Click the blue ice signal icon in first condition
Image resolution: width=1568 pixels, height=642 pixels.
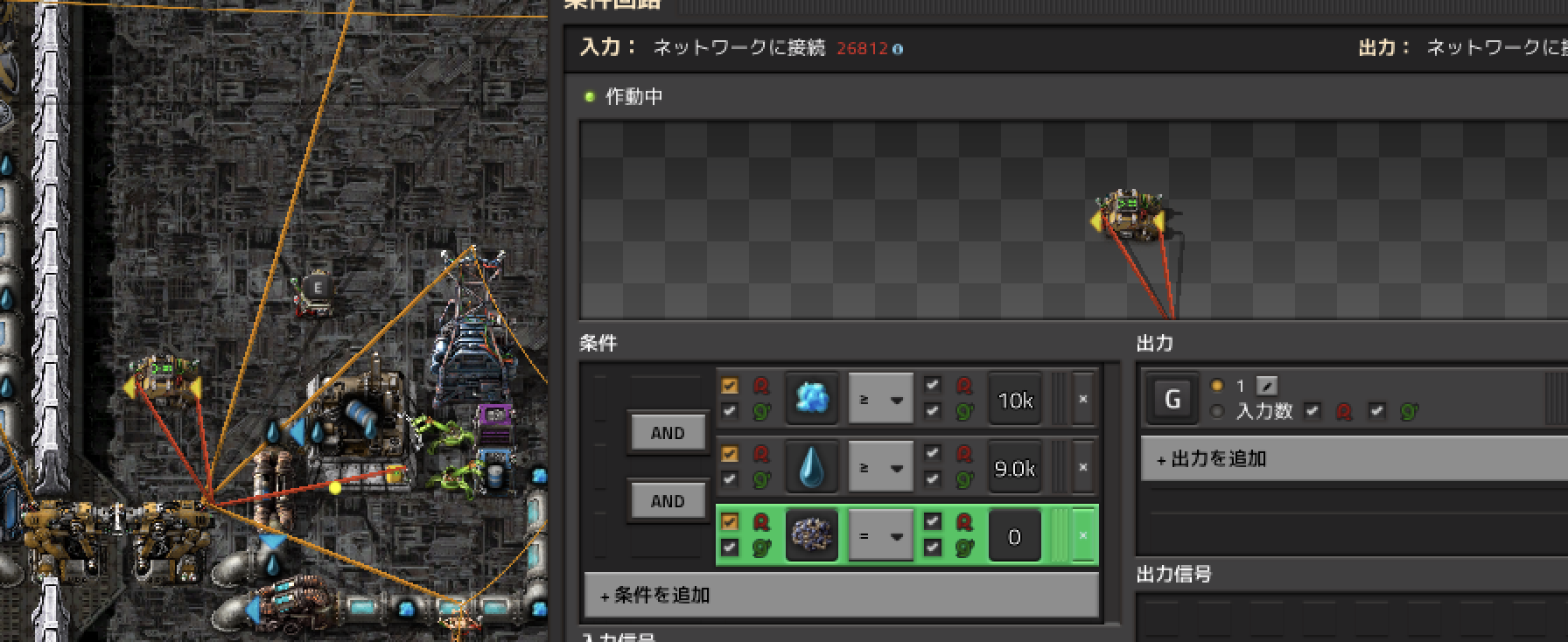(x=811, y=399)
